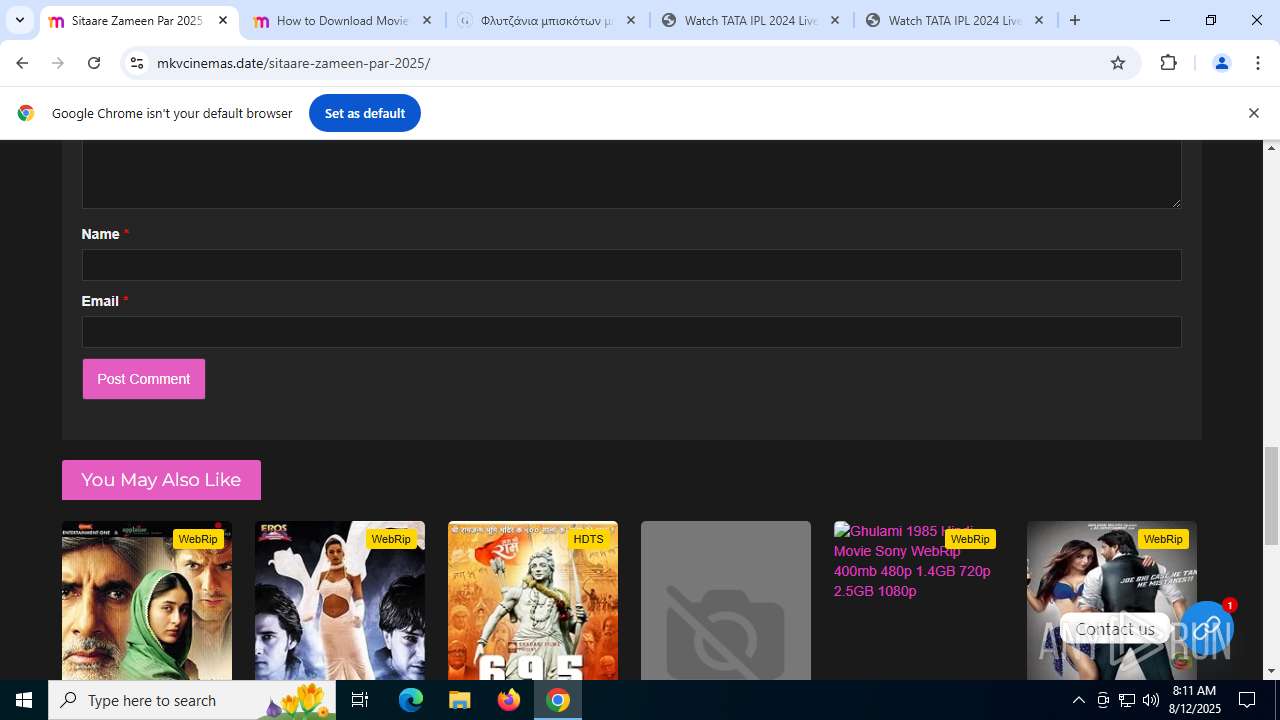Open the Chrome profile avatar
The width and height of the screenshot is (1280, 720).
1221,63
